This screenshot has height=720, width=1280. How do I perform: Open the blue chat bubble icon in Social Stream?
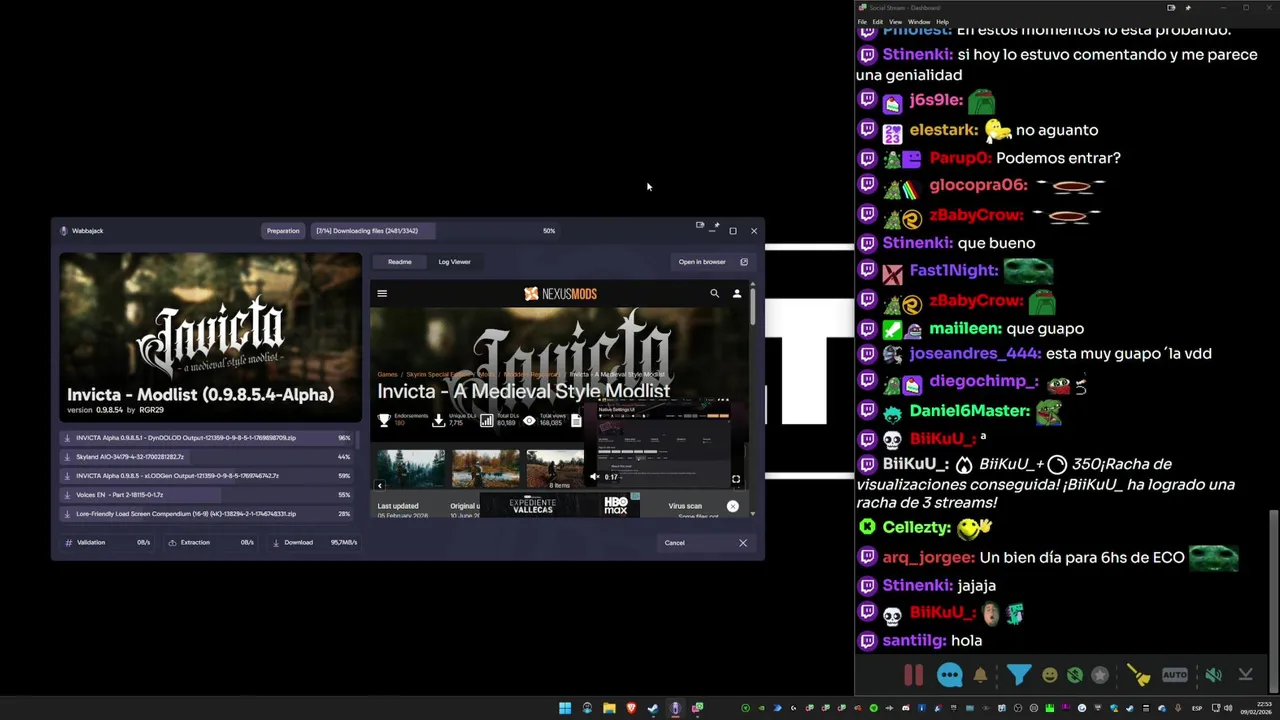949,675
